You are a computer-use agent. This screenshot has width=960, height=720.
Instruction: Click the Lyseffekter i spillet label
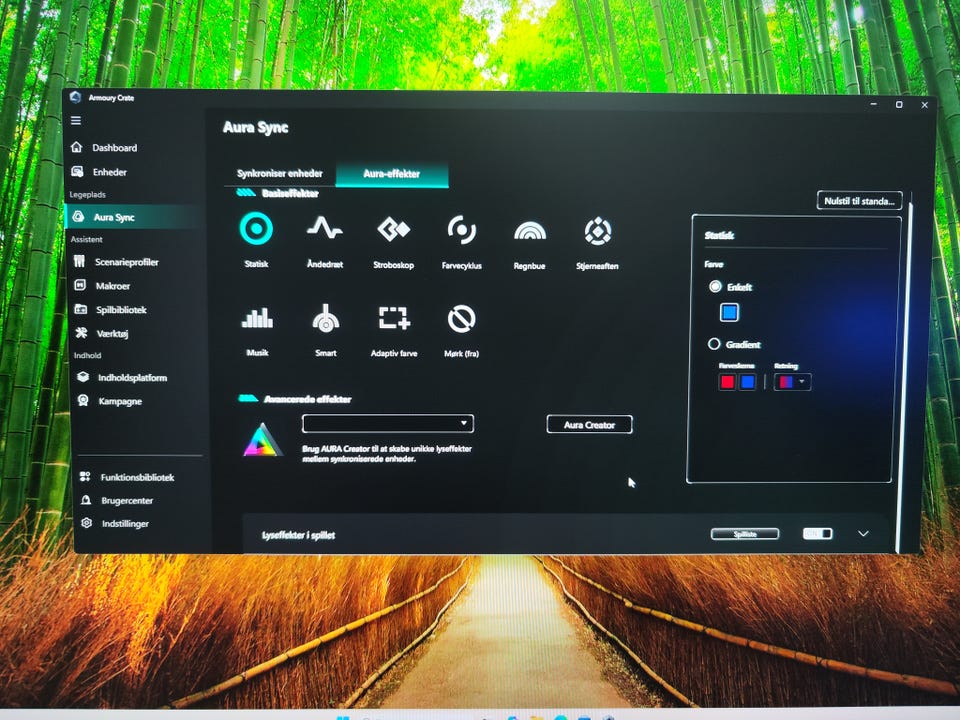point(298,535)
